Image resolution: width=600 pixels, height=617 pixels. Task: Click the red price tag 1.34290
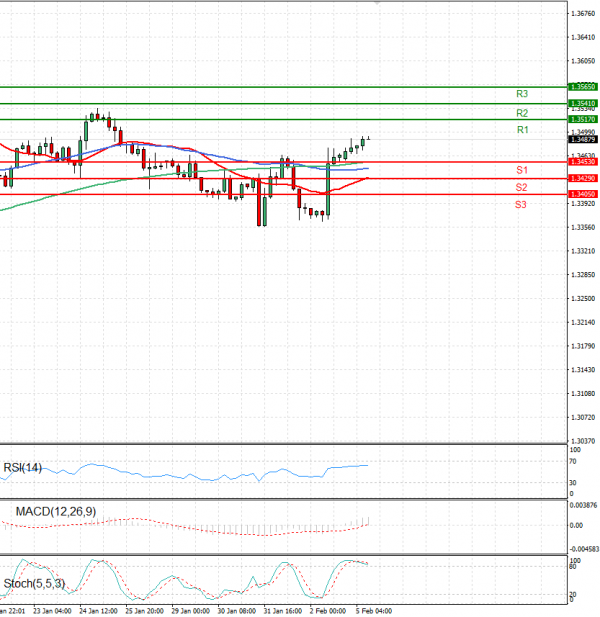click(x=583, y=179)
